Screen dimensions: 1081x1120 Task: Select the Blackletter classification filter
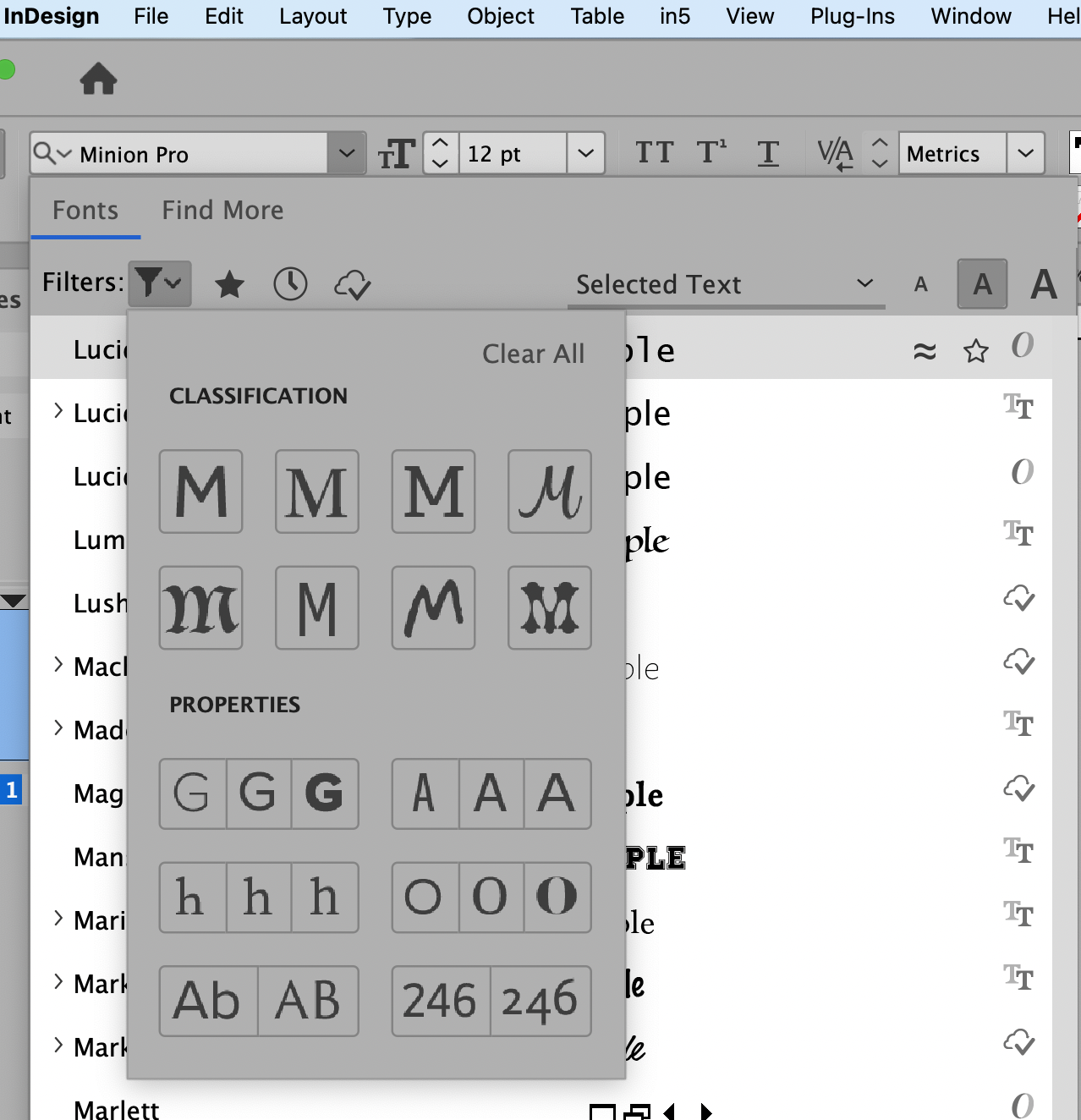coord(201,608)
